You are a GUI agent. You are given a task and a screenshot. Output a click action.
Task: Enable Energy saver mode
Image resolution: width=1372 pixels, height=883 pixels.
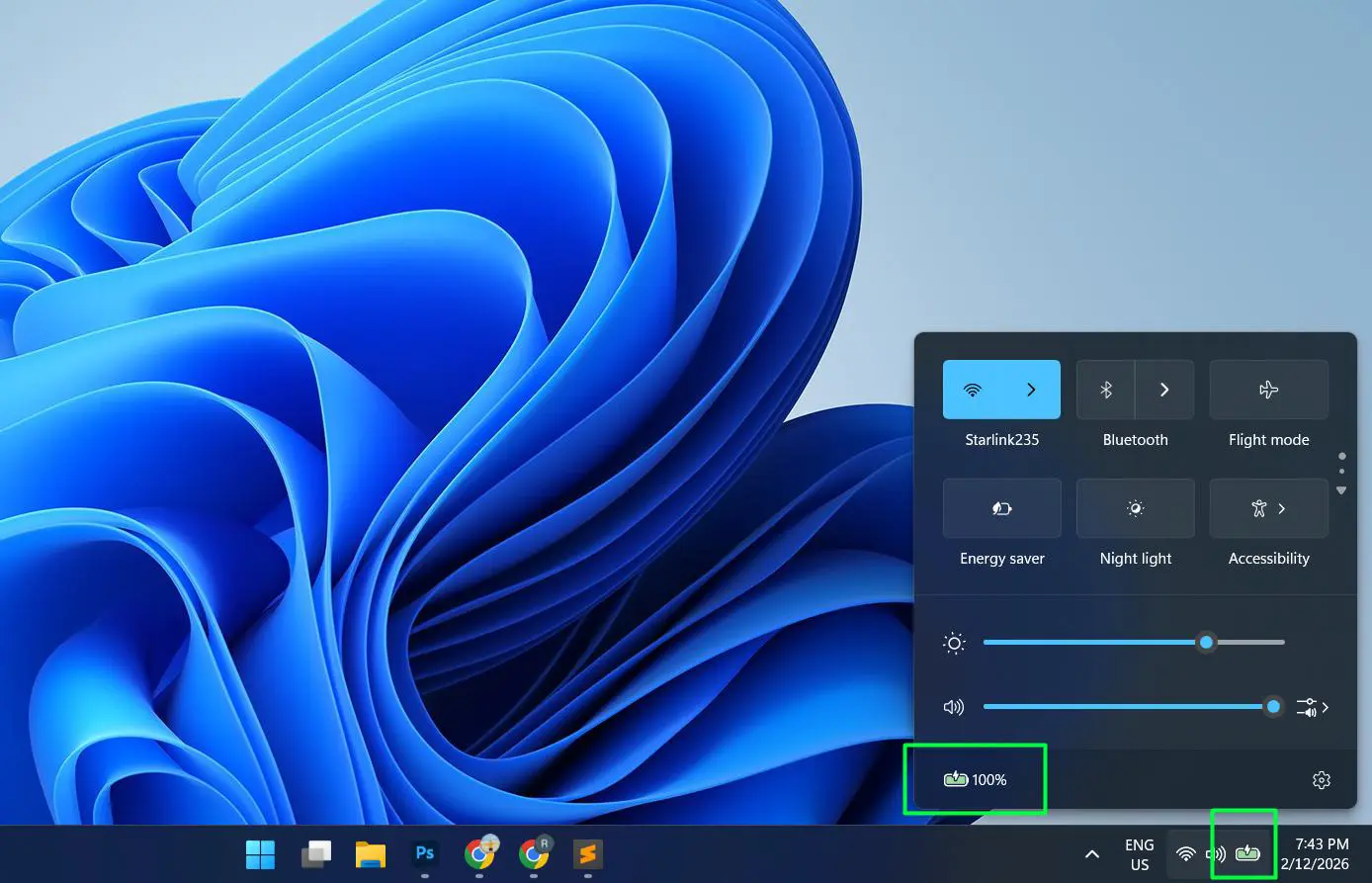click(1001, 508)
